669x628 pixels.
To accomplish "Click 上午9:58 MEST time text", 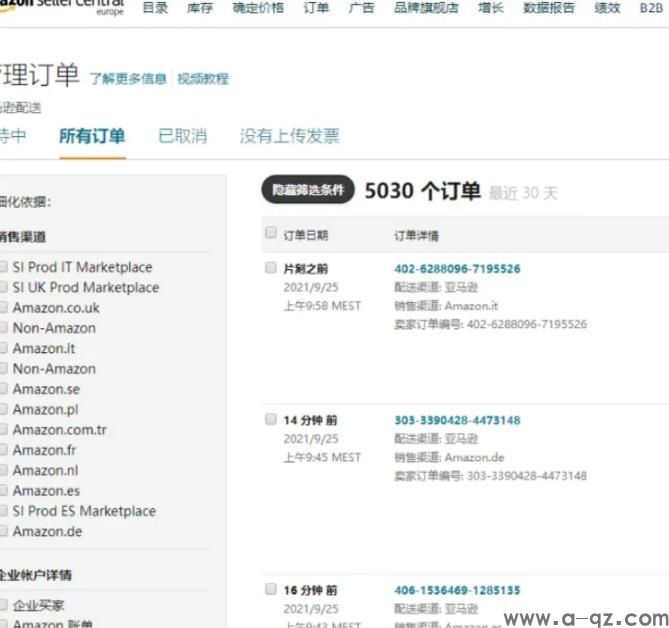I will coord(322,306).
